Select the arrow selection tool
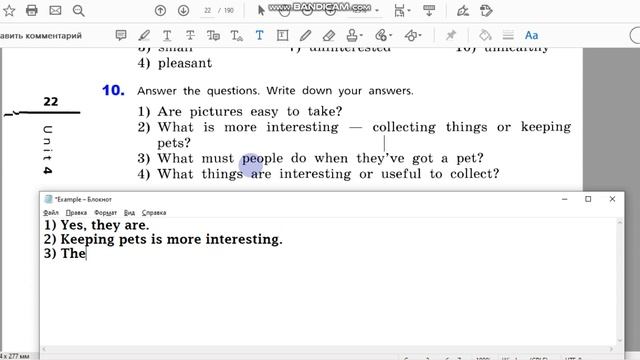640x360 pixels. 261,11
